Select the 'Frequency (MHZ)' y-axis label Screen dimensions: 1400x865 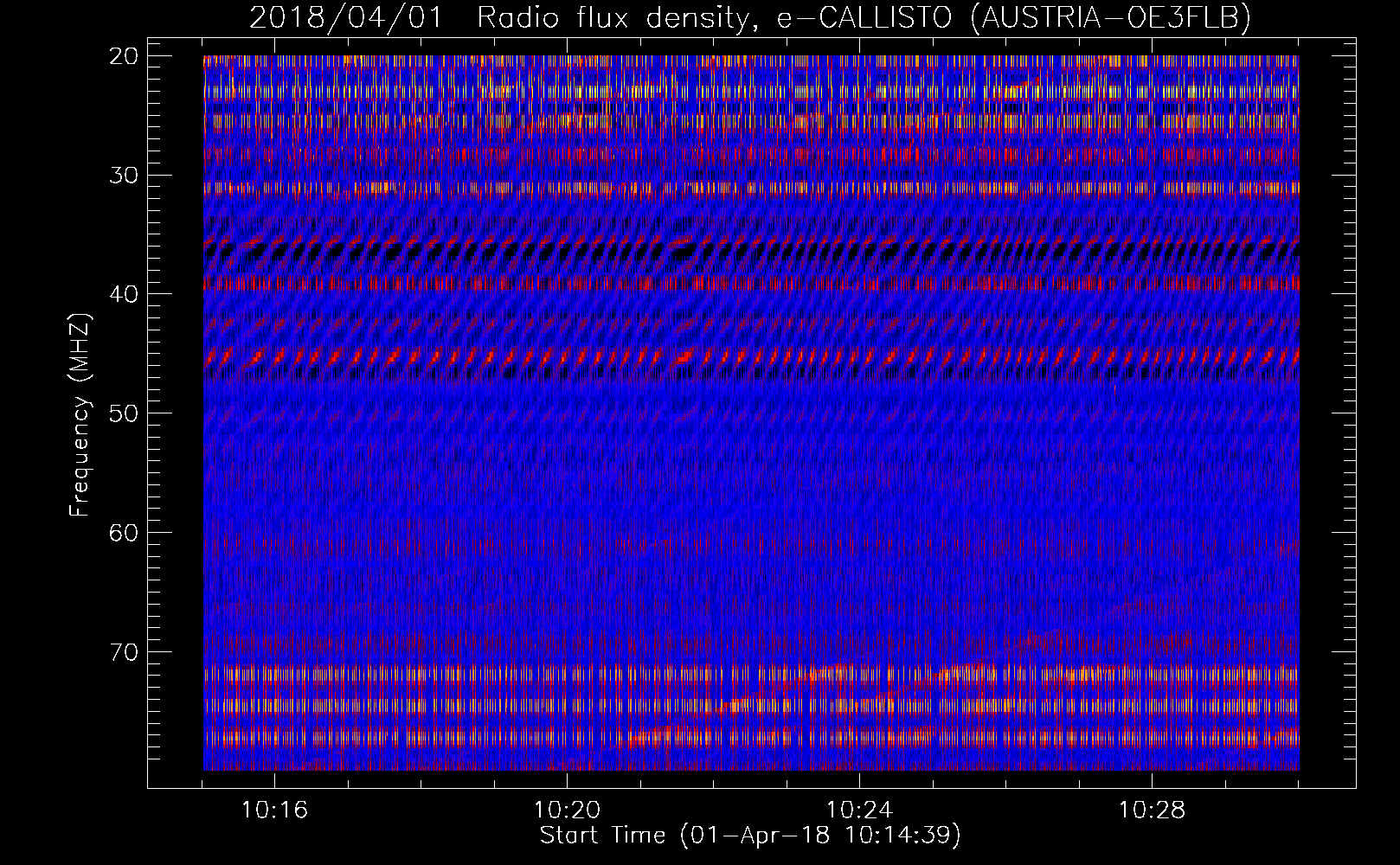point(80,415)
